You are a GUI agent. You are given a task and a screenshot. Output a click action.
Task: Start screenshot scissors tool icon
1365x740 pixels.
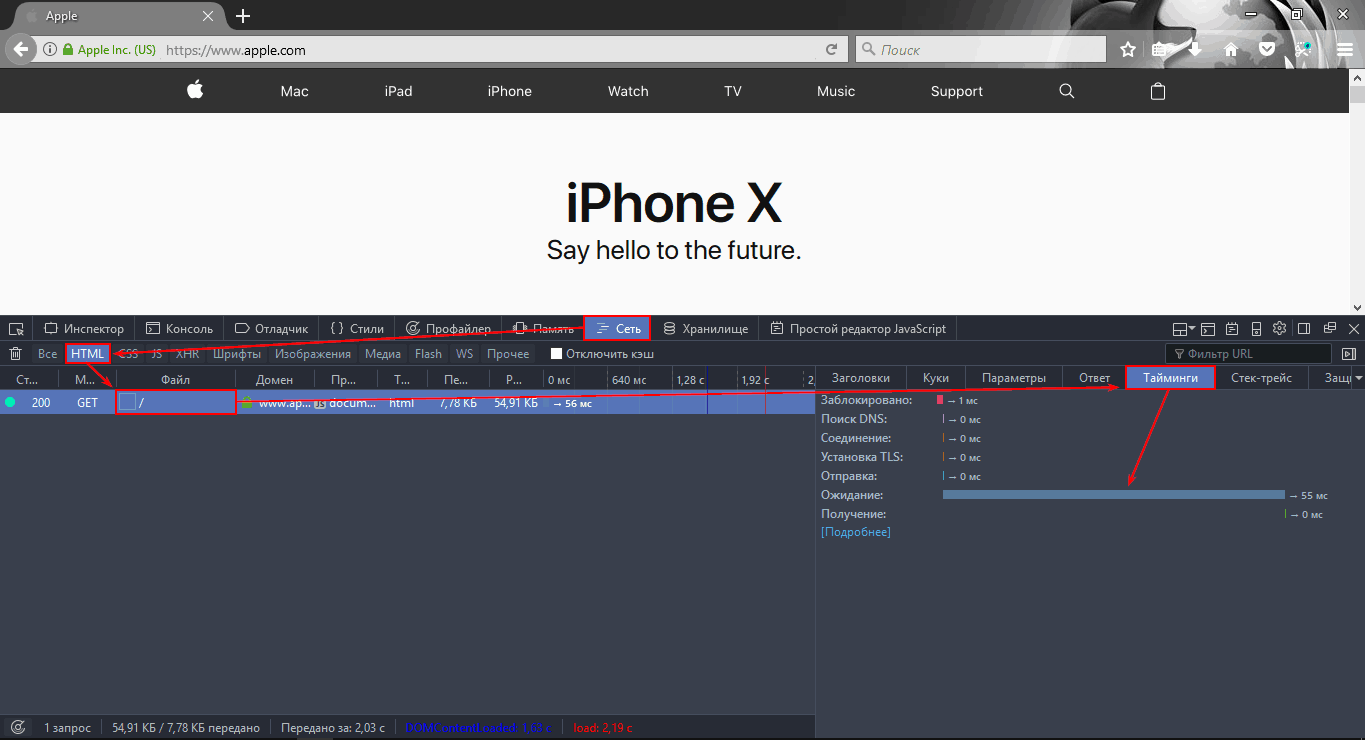coord(1303,50)
